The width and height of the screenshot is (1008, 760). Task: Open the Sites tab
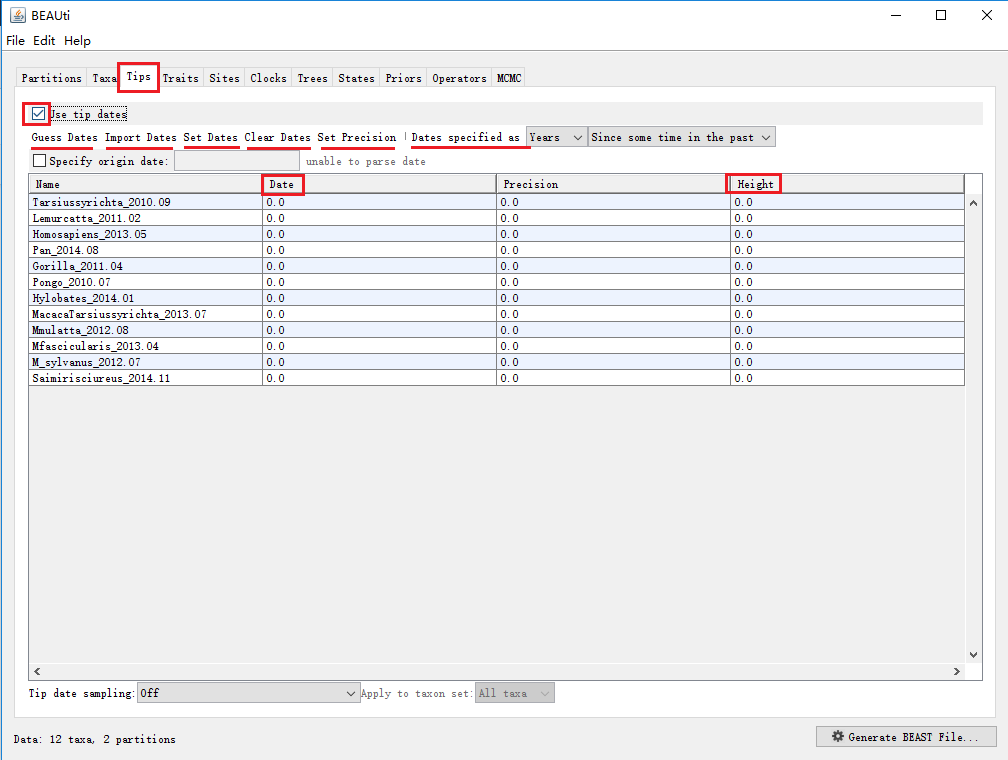point(224,78)
